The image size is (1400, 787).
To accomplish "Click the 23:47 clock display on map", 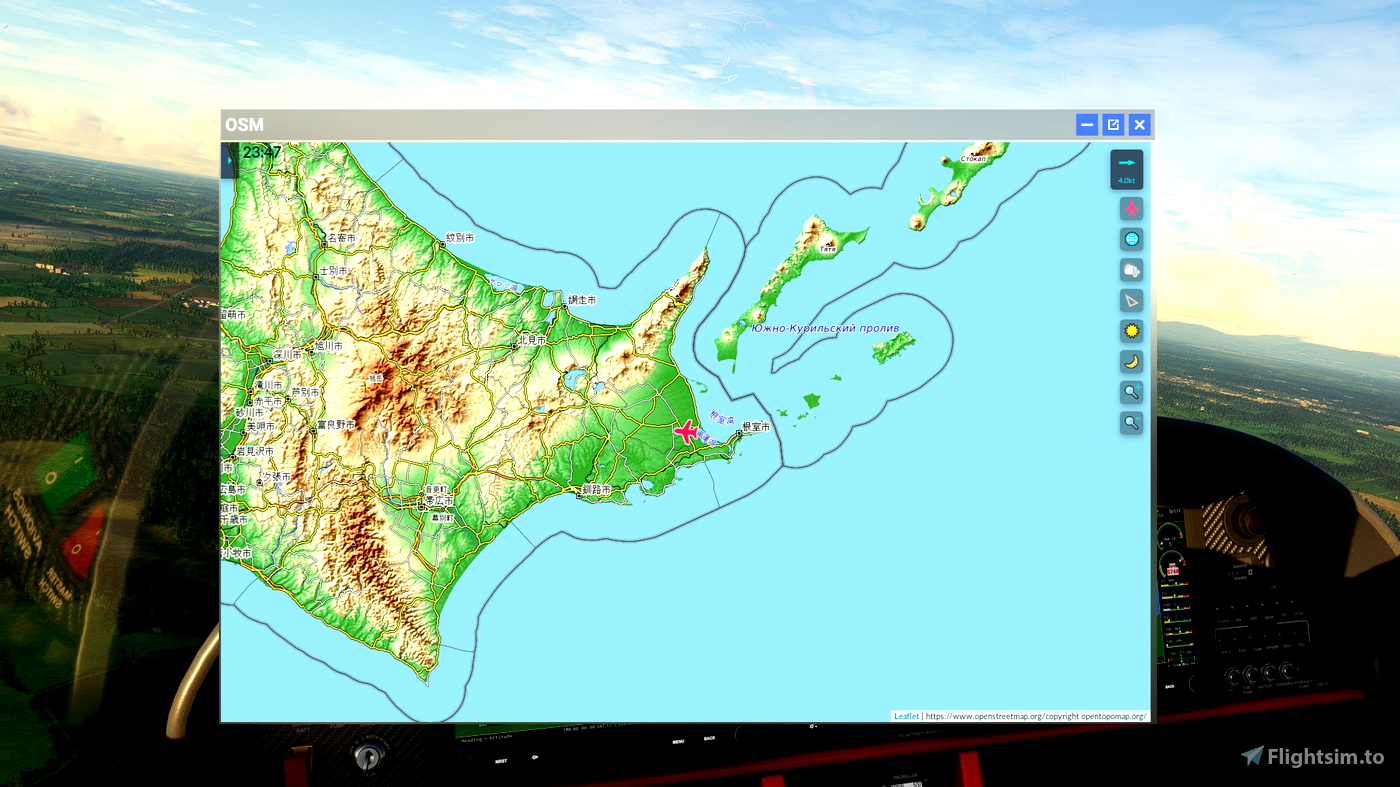I will click(261, 153).
